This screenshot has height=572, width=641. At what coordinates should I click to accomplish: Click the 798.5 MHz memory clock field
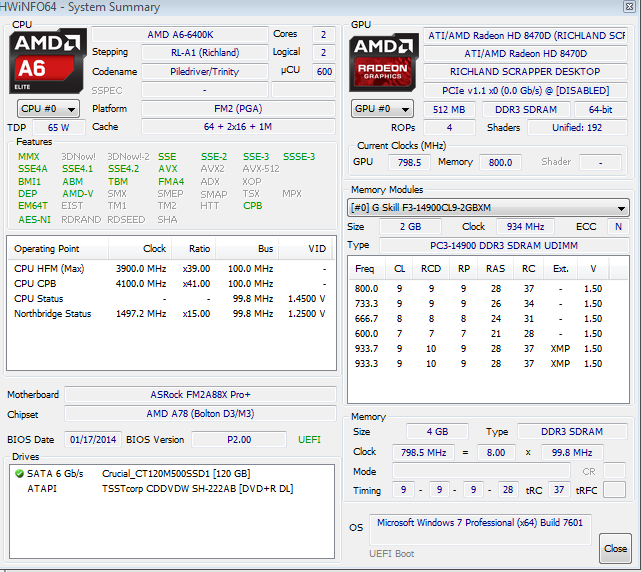pyautogui.click(x=423, y=453)
